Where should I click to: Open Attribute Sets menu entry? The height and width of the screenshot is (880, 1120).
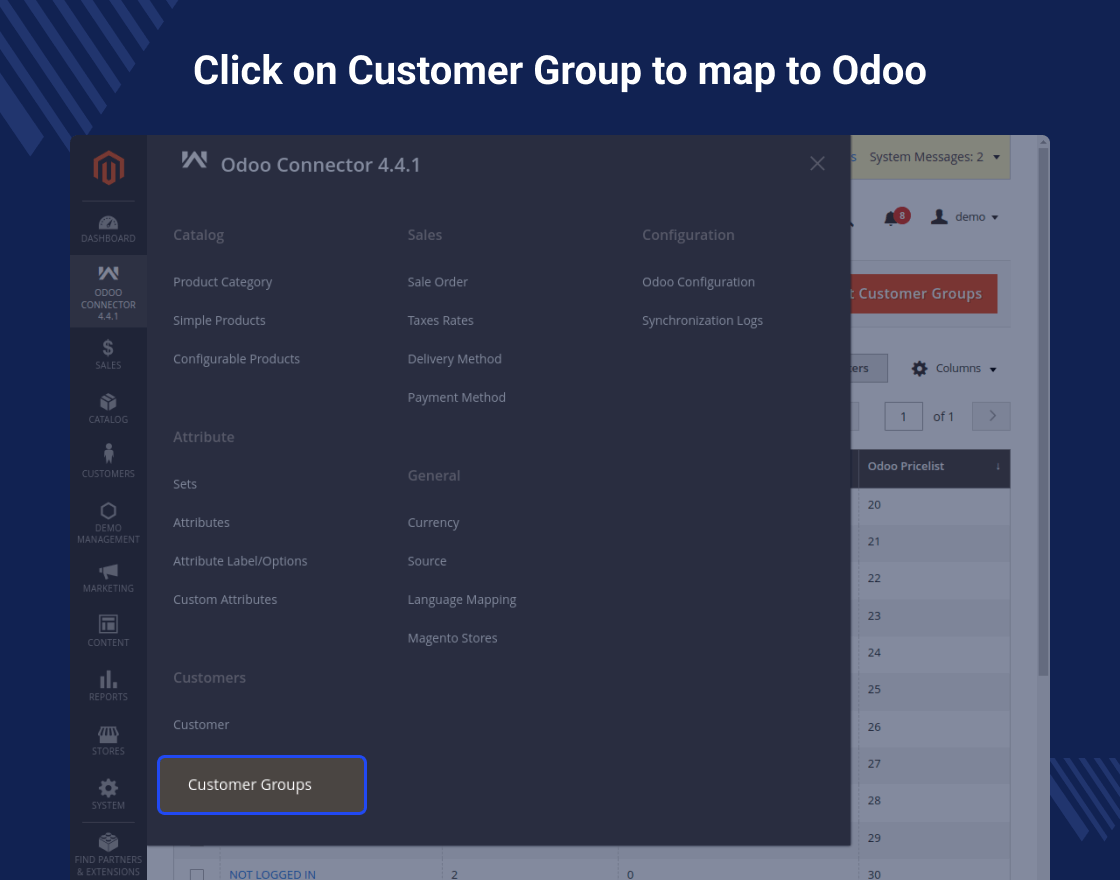185,484
